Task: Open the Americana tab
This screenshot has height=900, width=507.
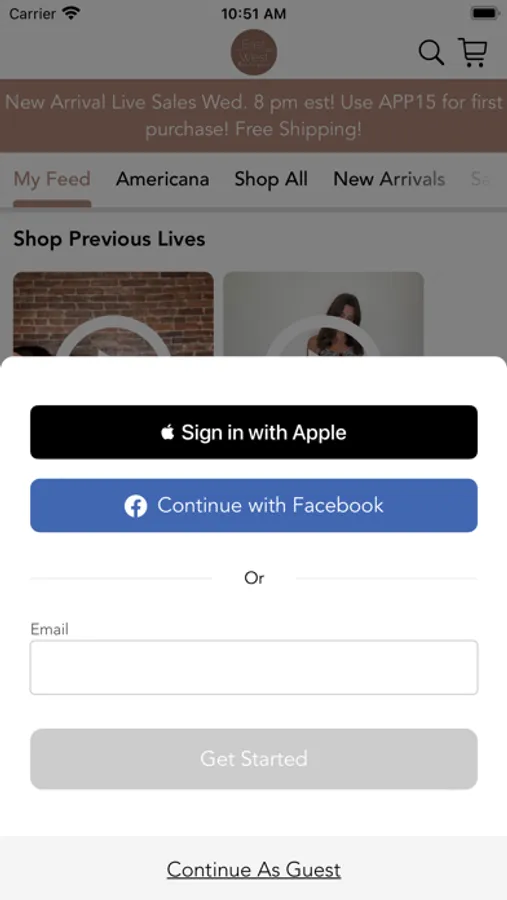Action: [x=162, y=179]
